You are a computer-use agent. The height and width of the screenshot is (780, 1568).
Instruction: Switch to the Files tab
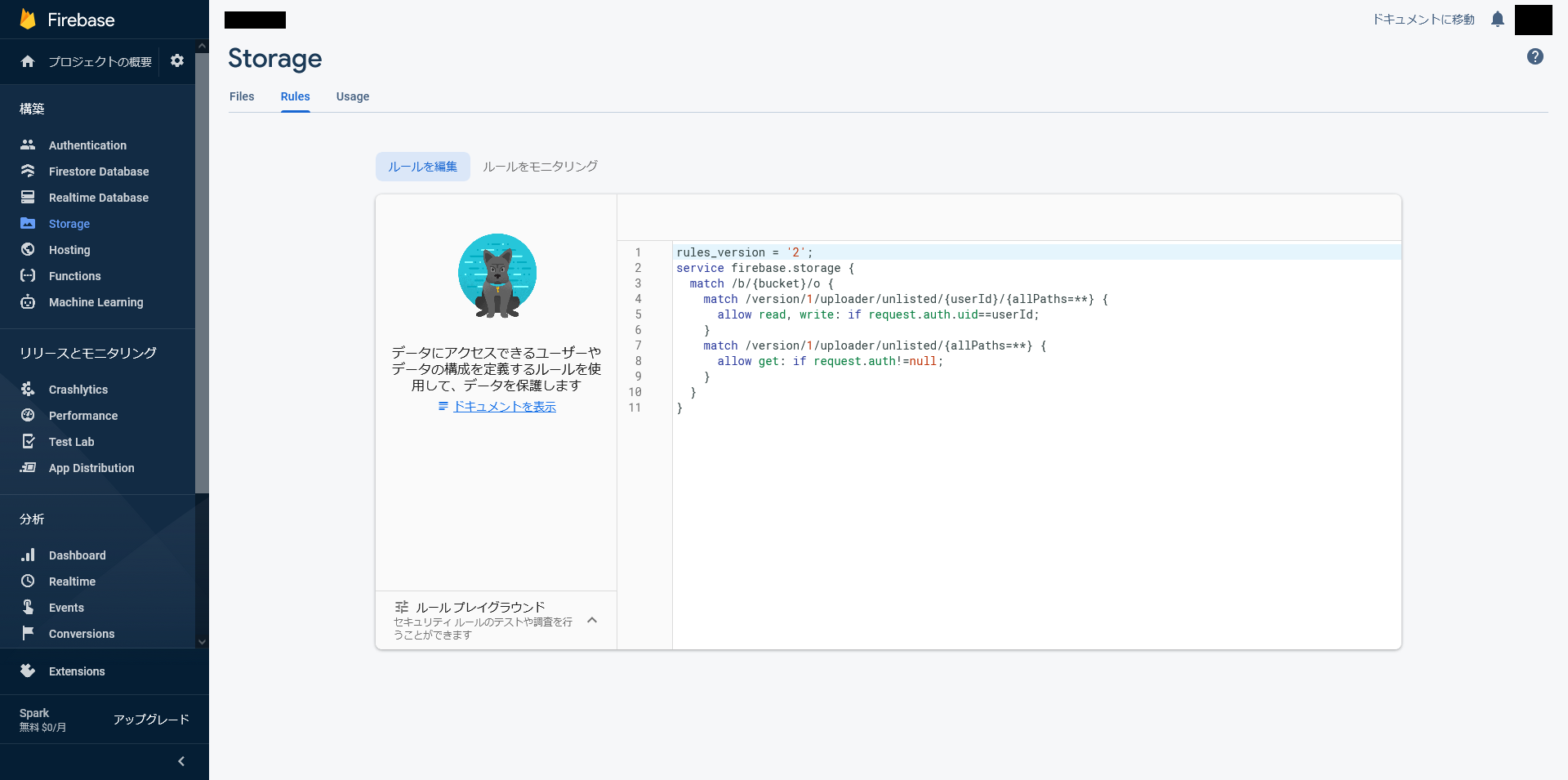pos(242,96)
